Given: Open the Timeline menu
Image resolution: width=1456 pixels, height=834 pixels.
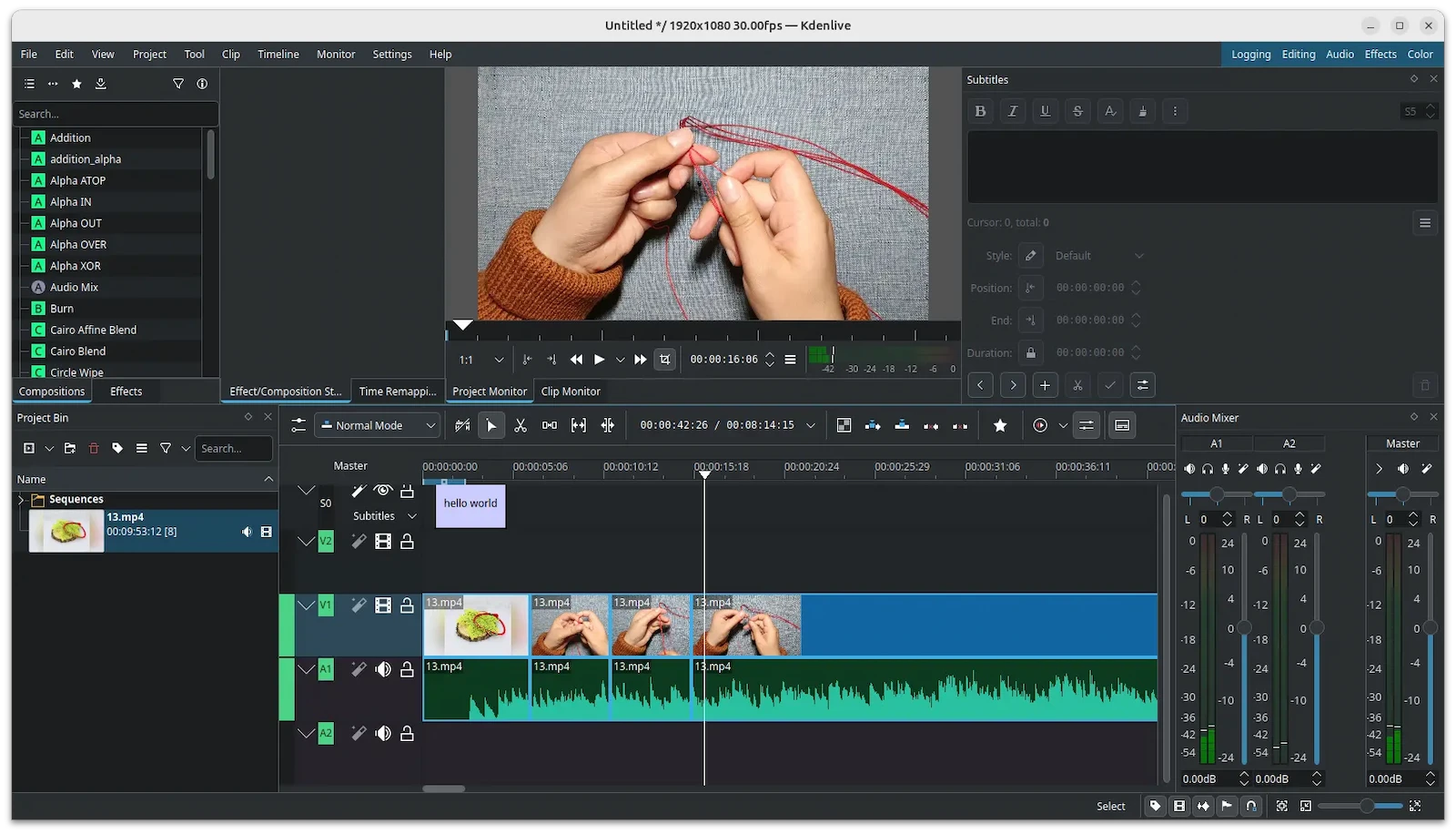Looking at the screenshot, I should click(278, 55).
